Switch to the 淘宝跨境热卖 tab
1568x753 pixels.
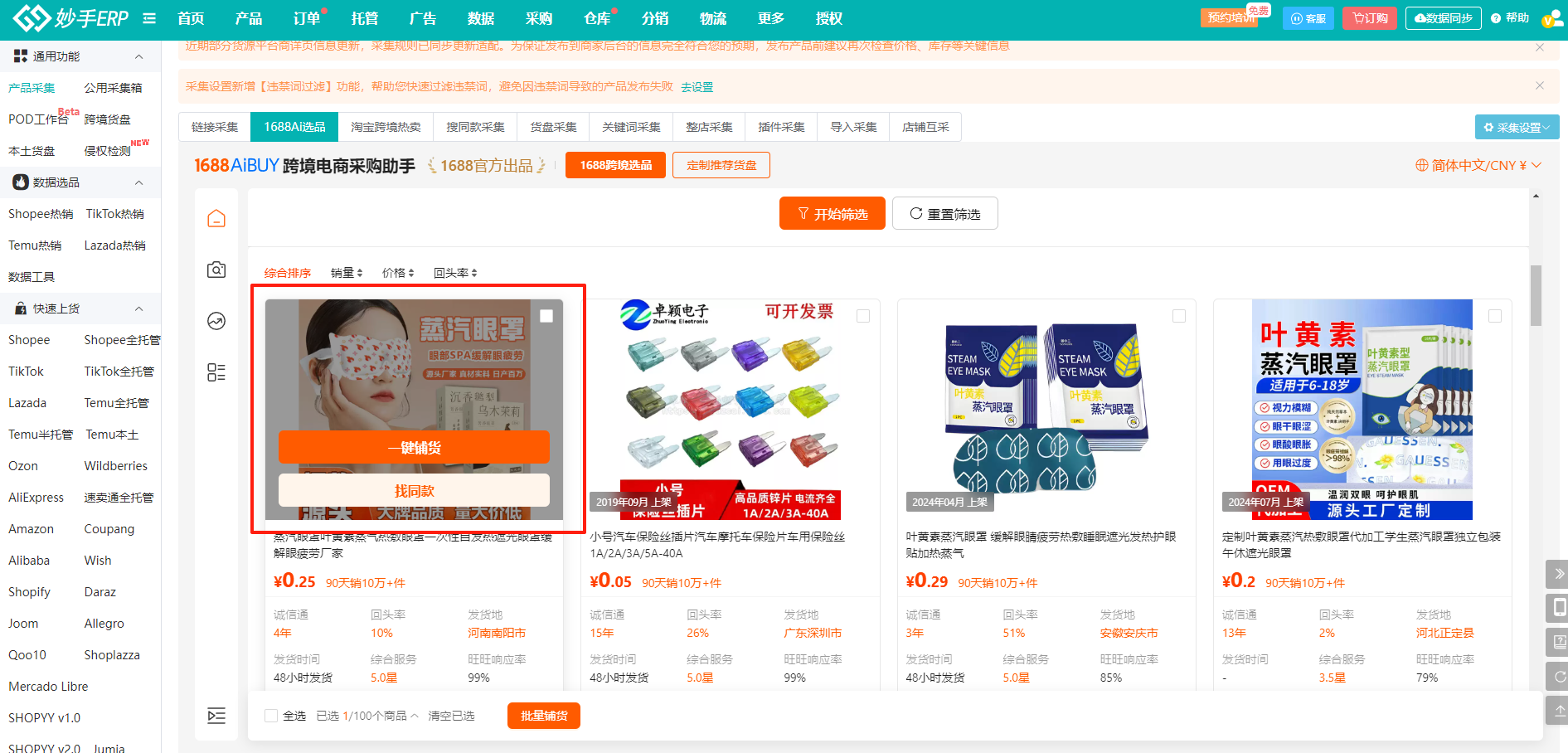tap(386, 126)
